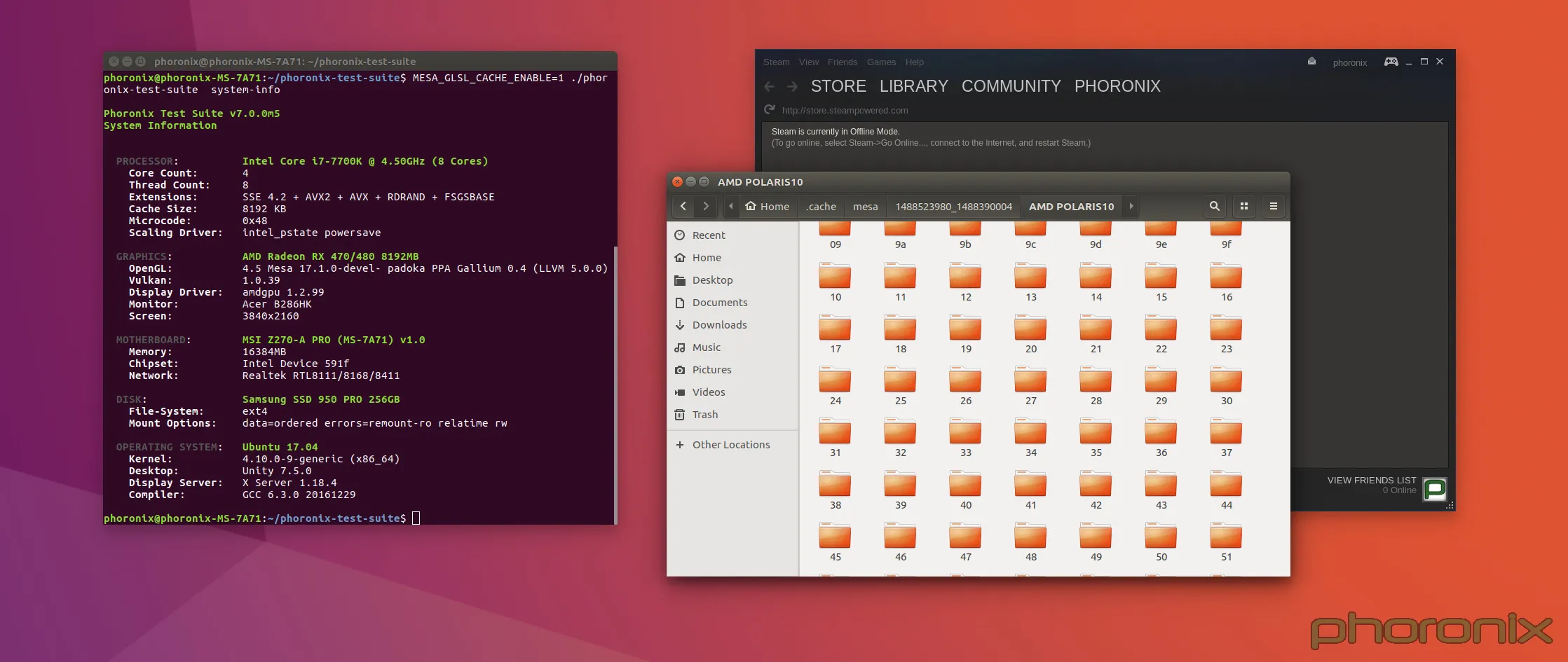Screen dimensions: 1568x662
Task: Open the View menu in the Steam window
Action: (808, 62)
